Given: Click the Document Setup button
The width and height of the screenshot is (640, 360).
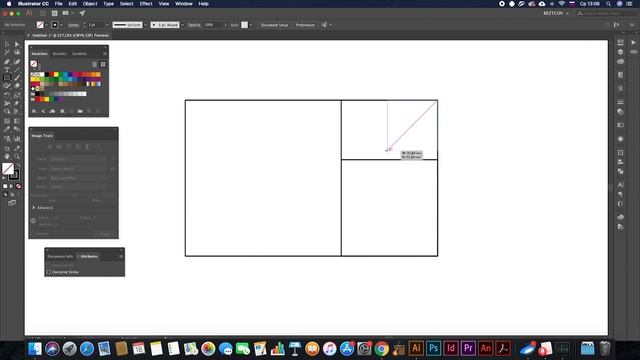Looking at the screenshot, I should click(x=274, y=25).
